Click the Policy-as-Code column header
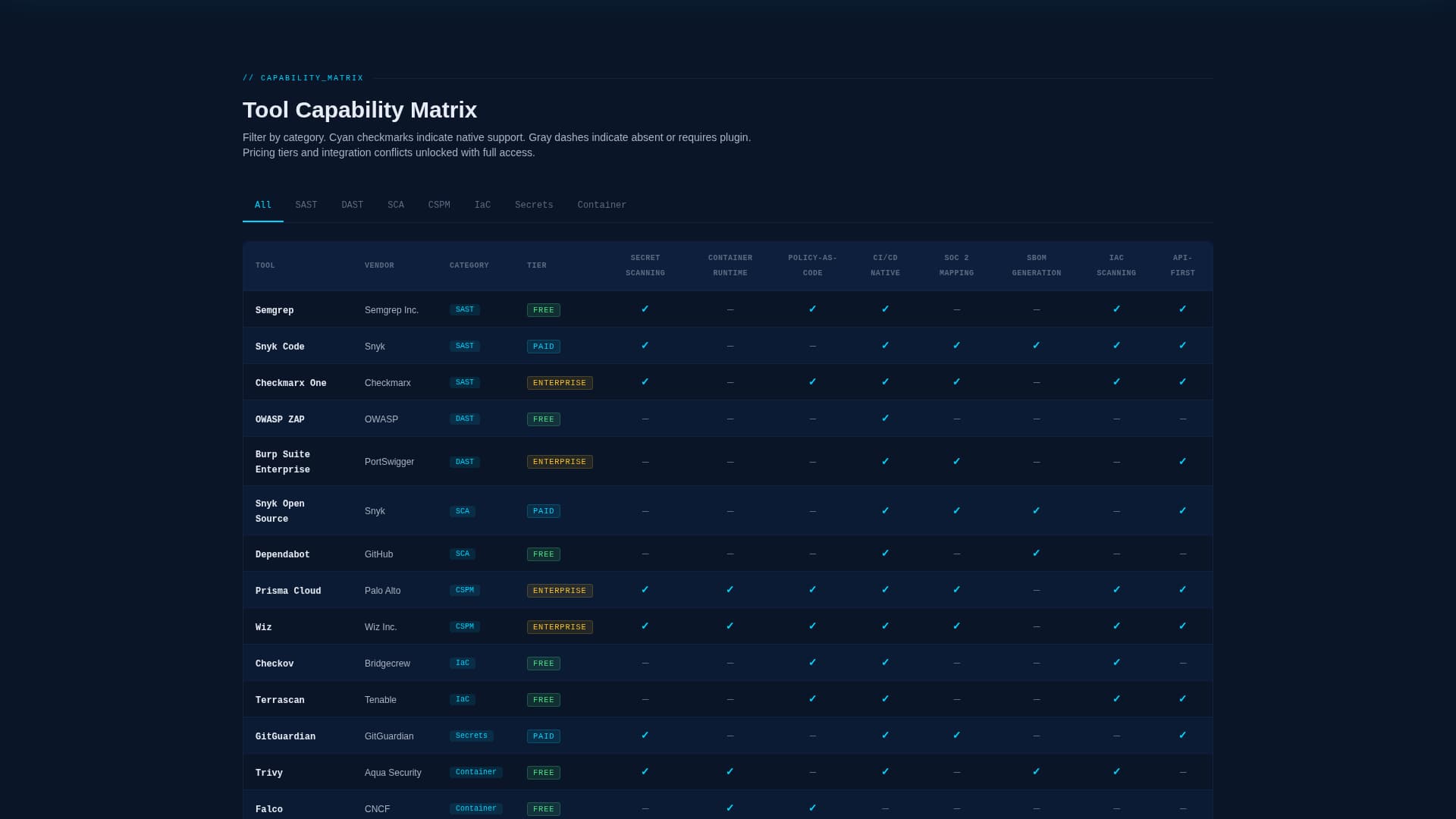1456x819 pixels. click(813, 265)
